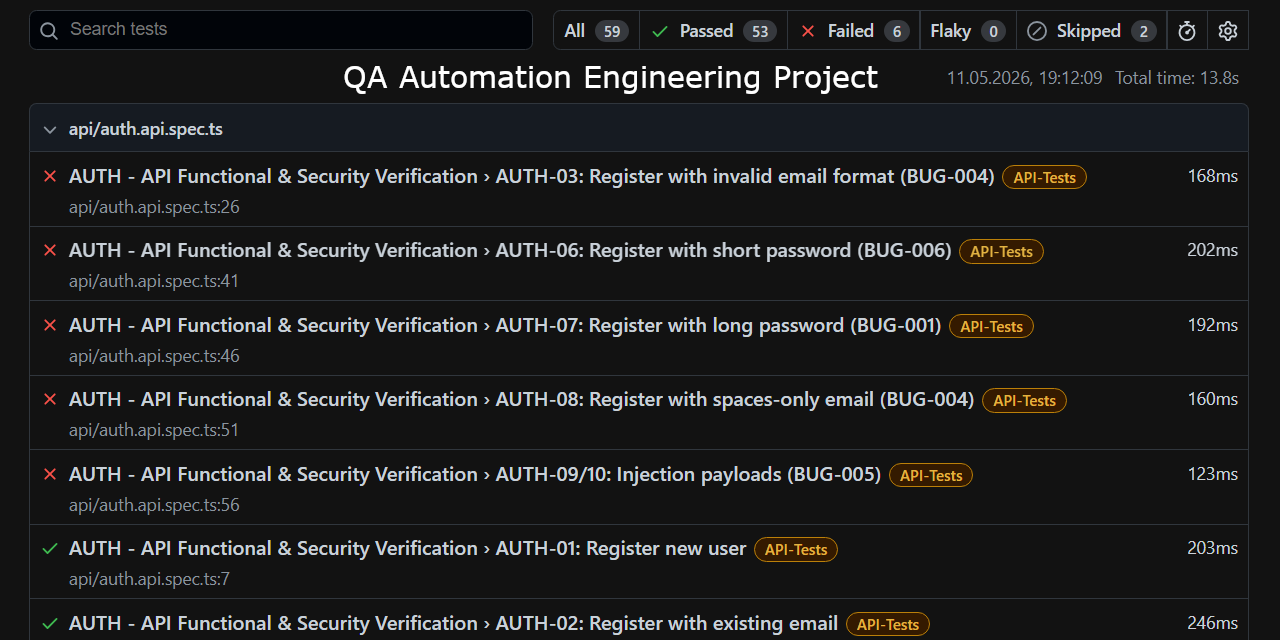Click the QA Automation Engineering Project title
Viewport: 1280px width, 640px height.
coord(611,77)
